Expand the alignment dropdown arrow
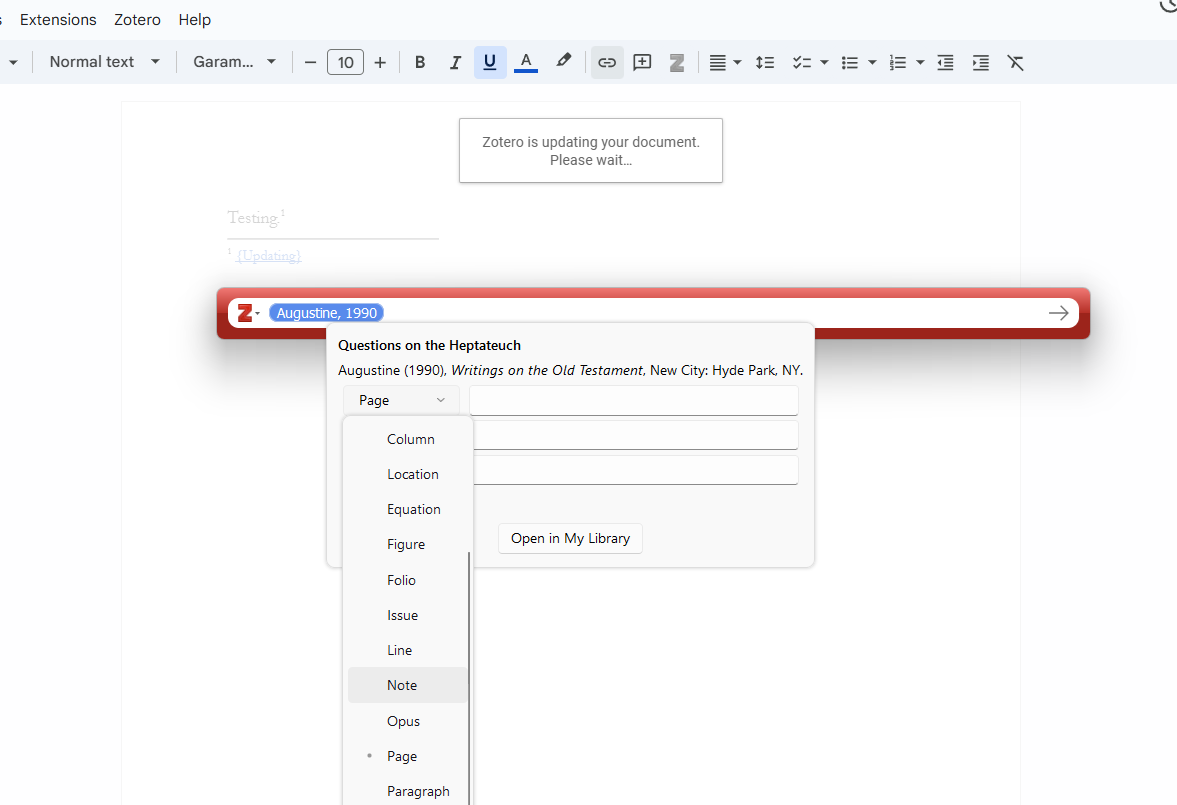This screenshot has height=805, width=1177. [x=737, y=62]
